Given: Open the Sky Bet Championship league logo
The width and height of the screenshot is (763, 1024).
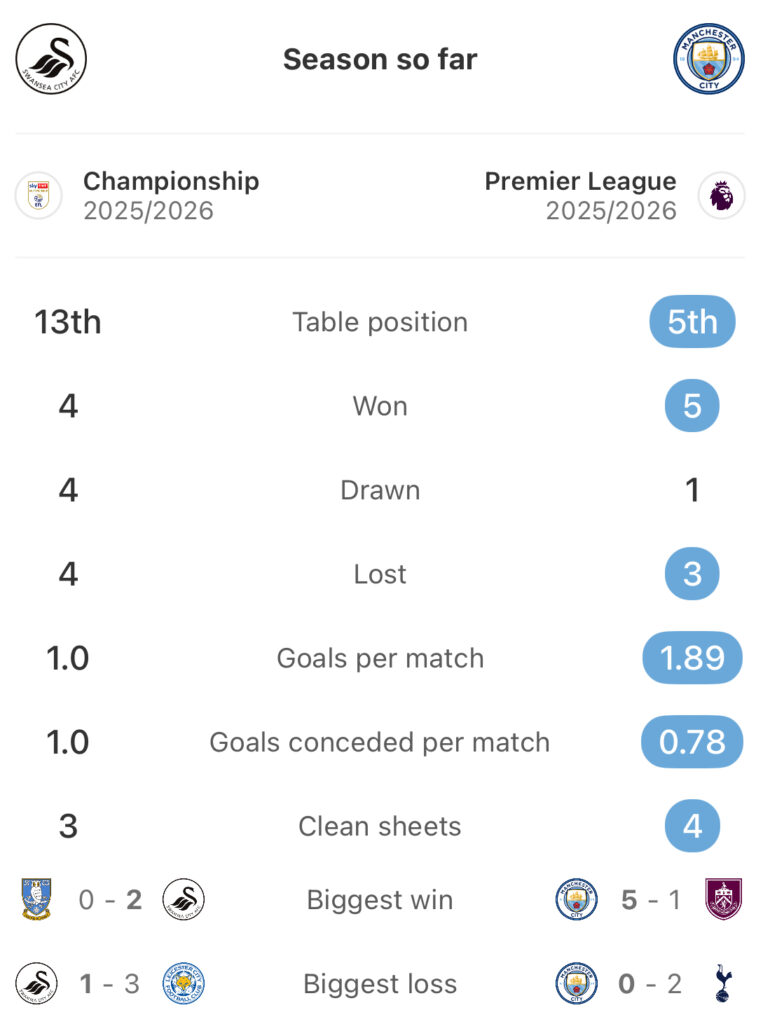Looking at the screenshot, I should tap(39, 196).
